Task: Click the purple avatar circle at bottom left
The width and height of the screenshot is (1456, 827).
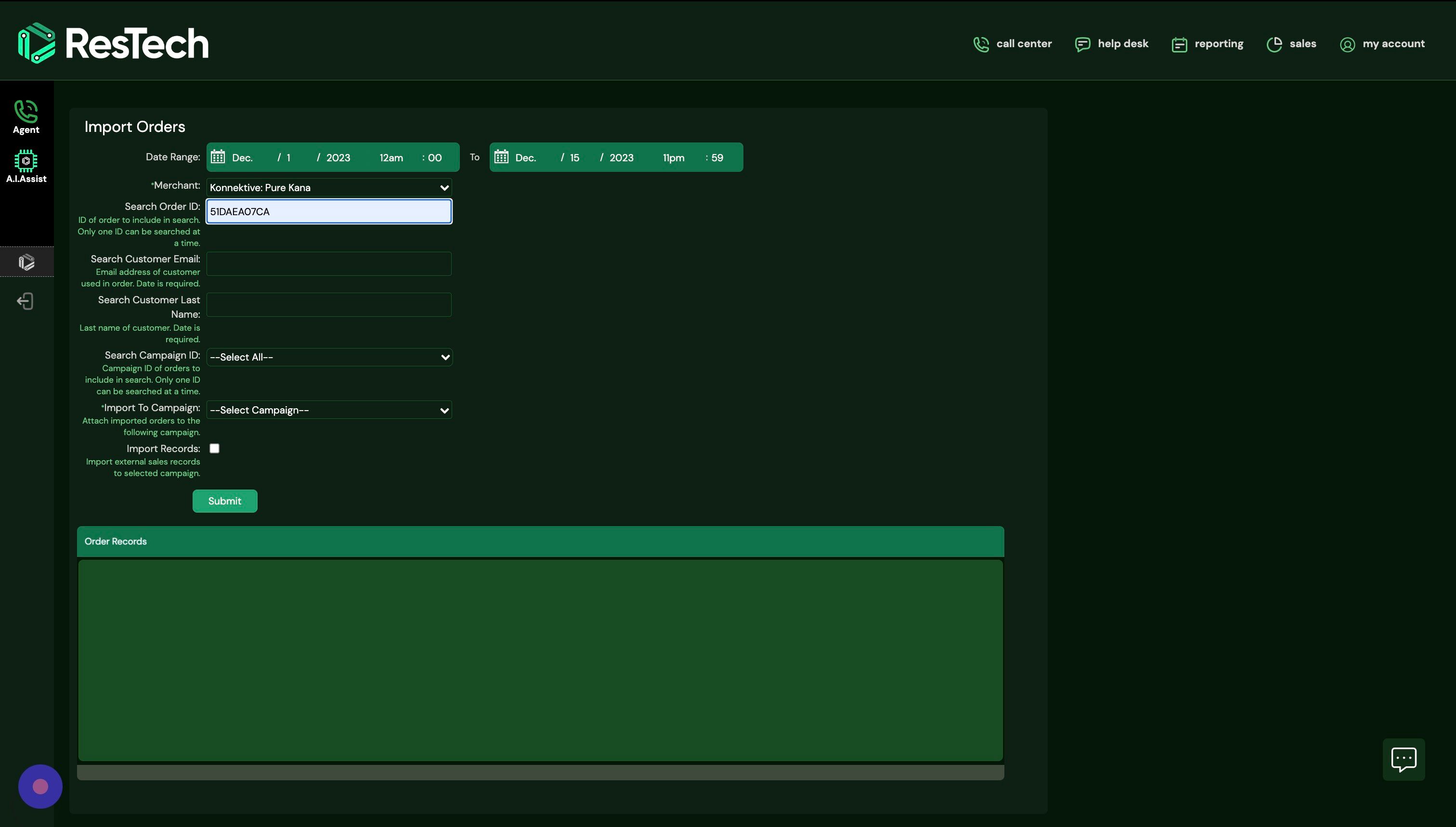Action: [x=40, y=786]
